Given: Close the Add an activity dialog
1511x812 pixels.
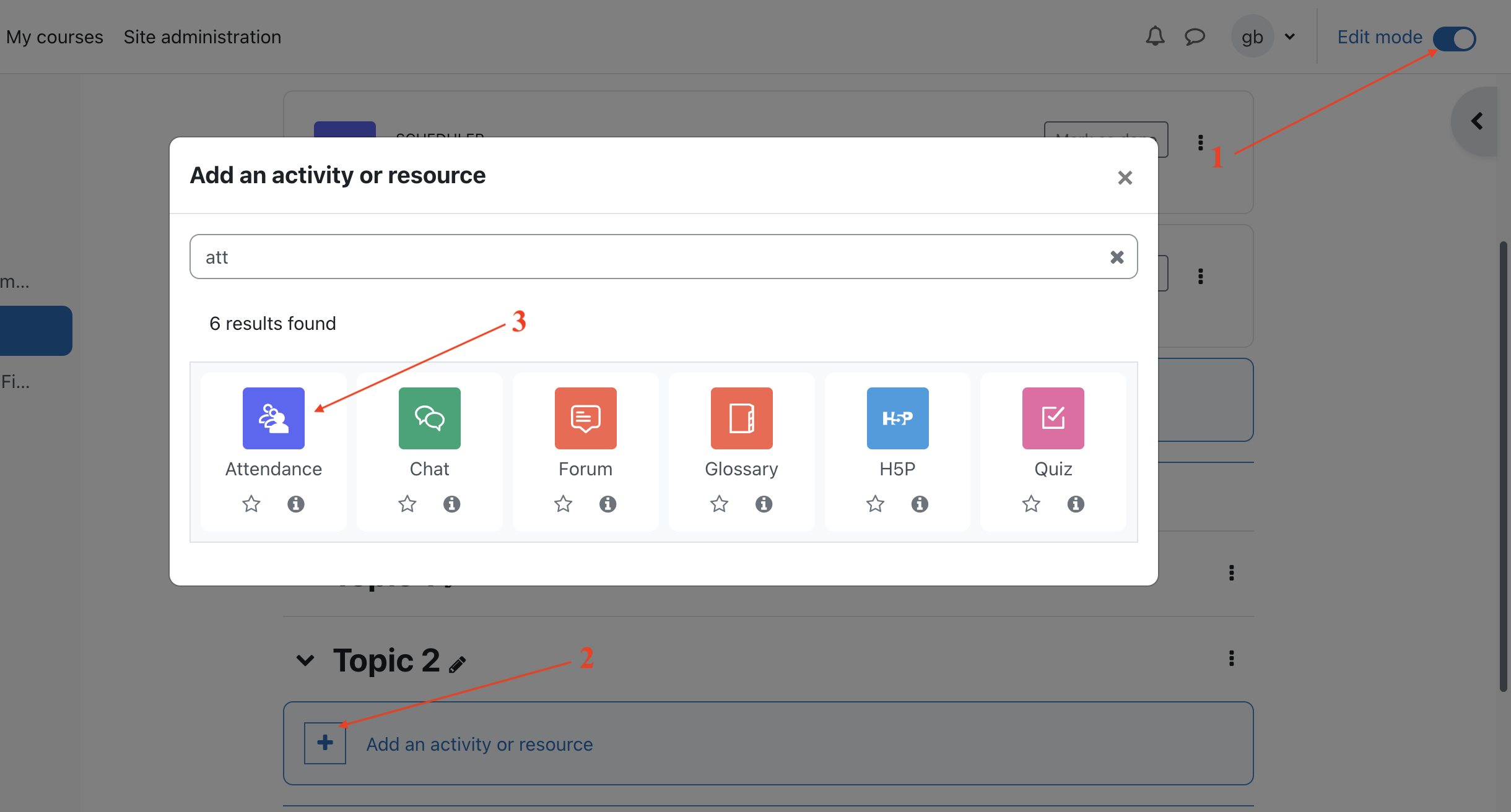Looking at the screenshot, I should (x=1125, y=178).
